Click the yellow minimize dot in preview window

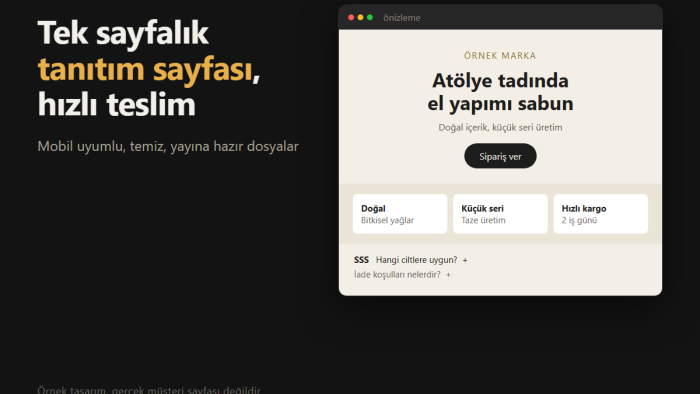pos(360,17)
